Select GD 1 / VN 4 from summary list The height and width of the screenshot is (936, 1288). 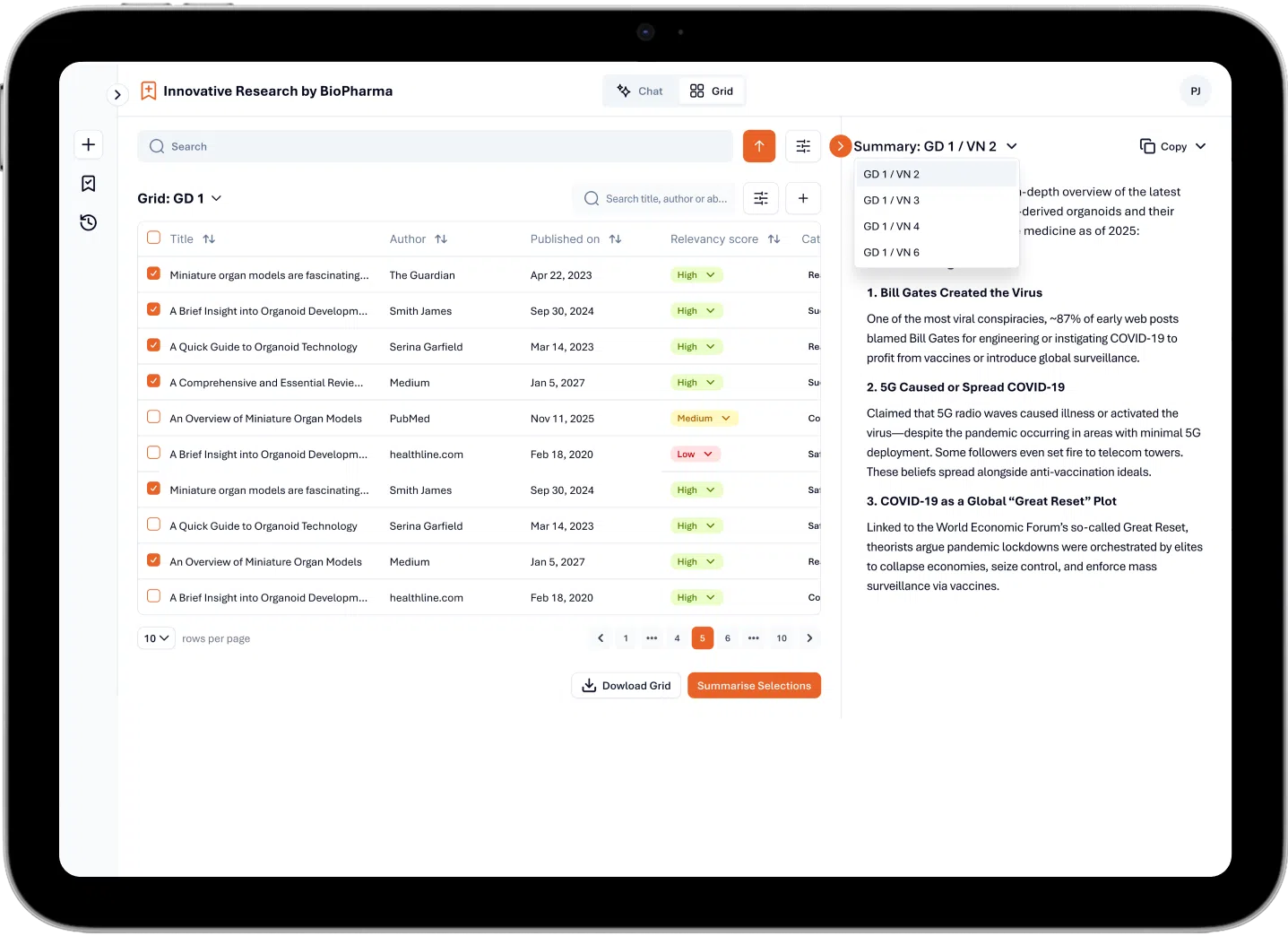pos(891,226)
